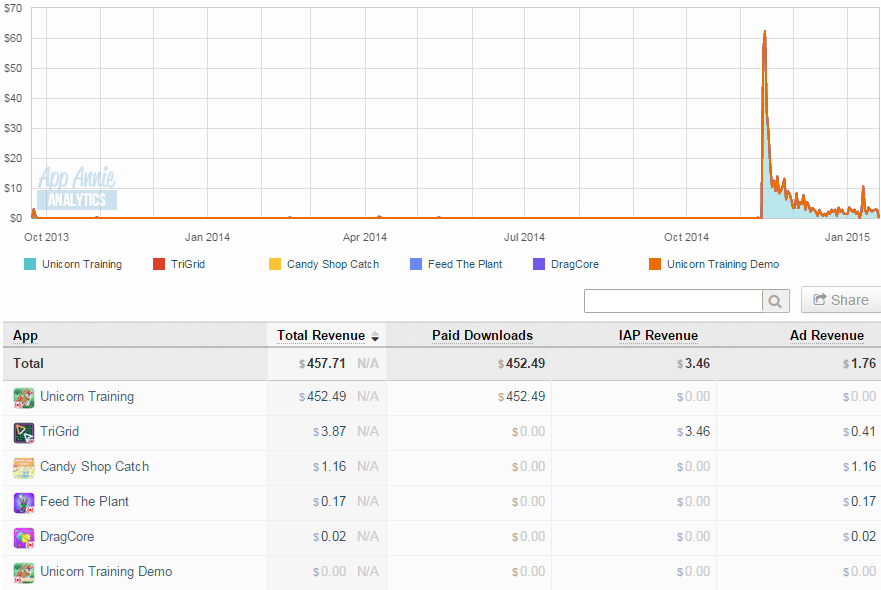
Task: Sort table by App column header
Action: (x=26, y=335)
